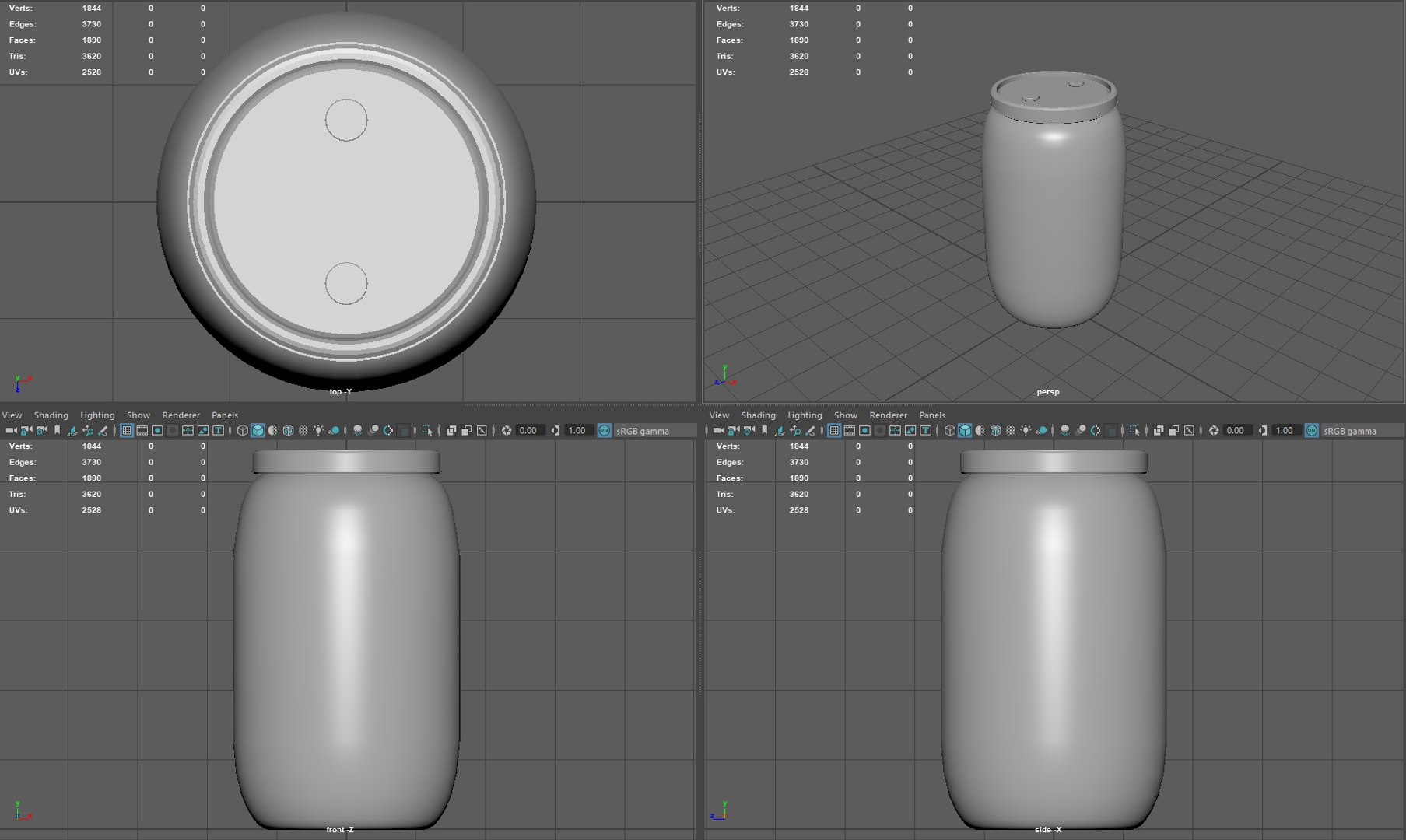Click the 'front -Z' camera label in front viewport
Image resolution: width=1406 pixels, height=840 pixels.
339,829
